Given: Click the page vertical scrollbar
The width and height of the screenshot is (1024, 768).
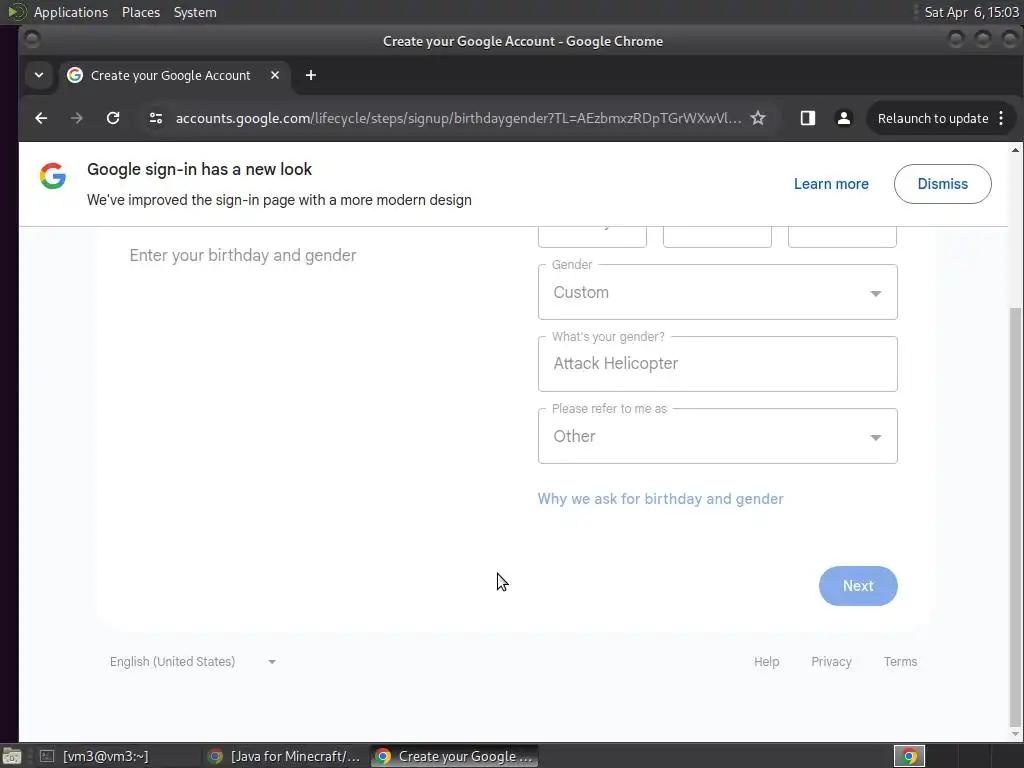Looking at the screenshot, I should point(1015,516).
